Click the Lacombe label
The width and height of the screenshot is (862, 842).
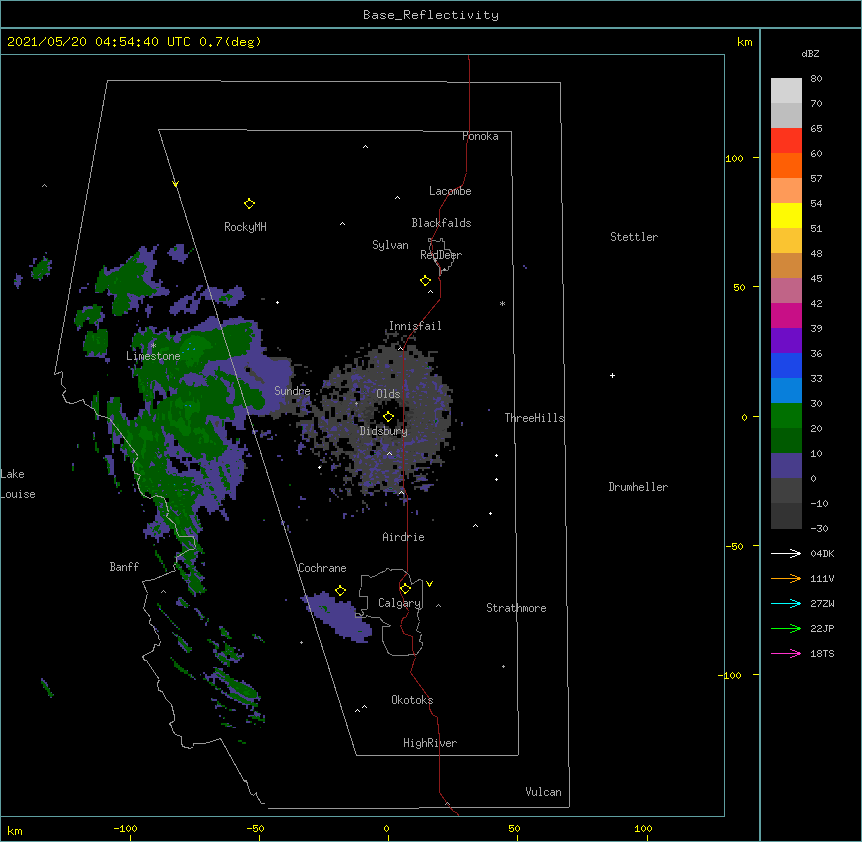450,191
